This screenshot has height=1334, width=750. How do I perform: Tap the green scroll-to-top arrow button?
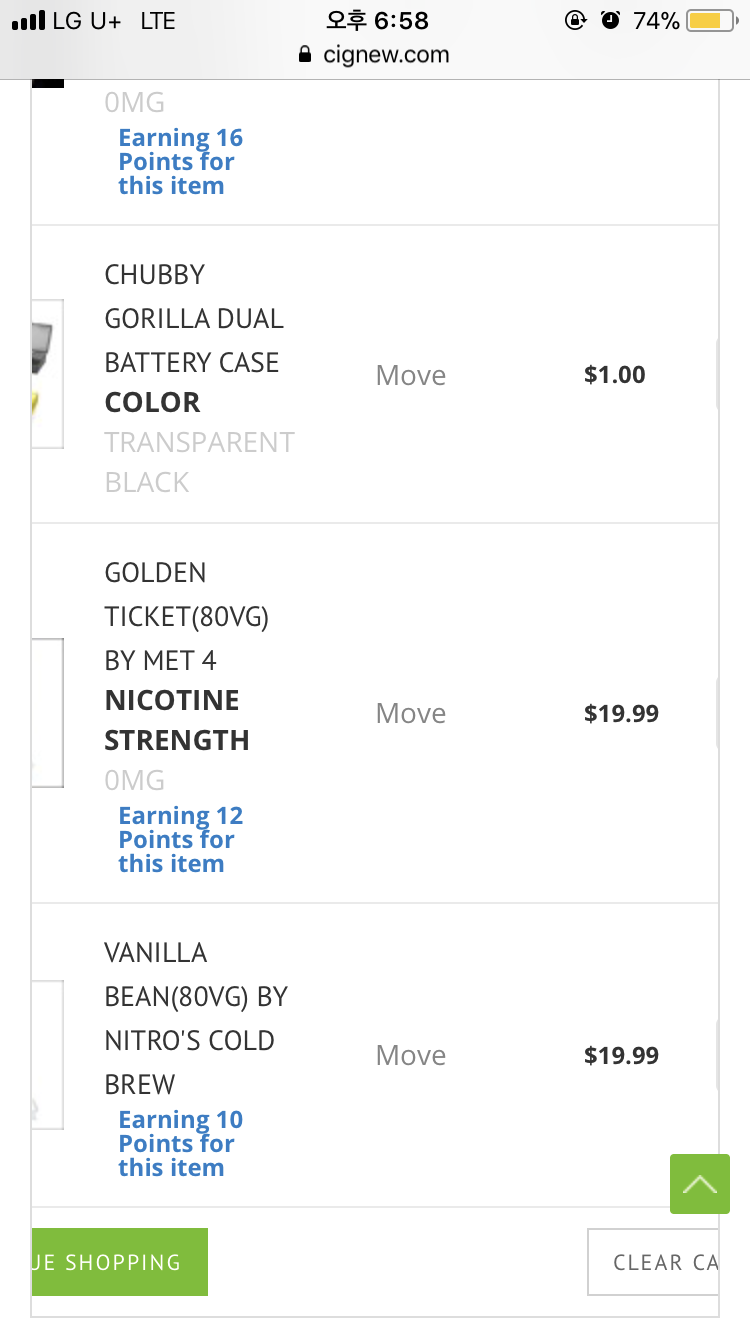(700, 1184)
